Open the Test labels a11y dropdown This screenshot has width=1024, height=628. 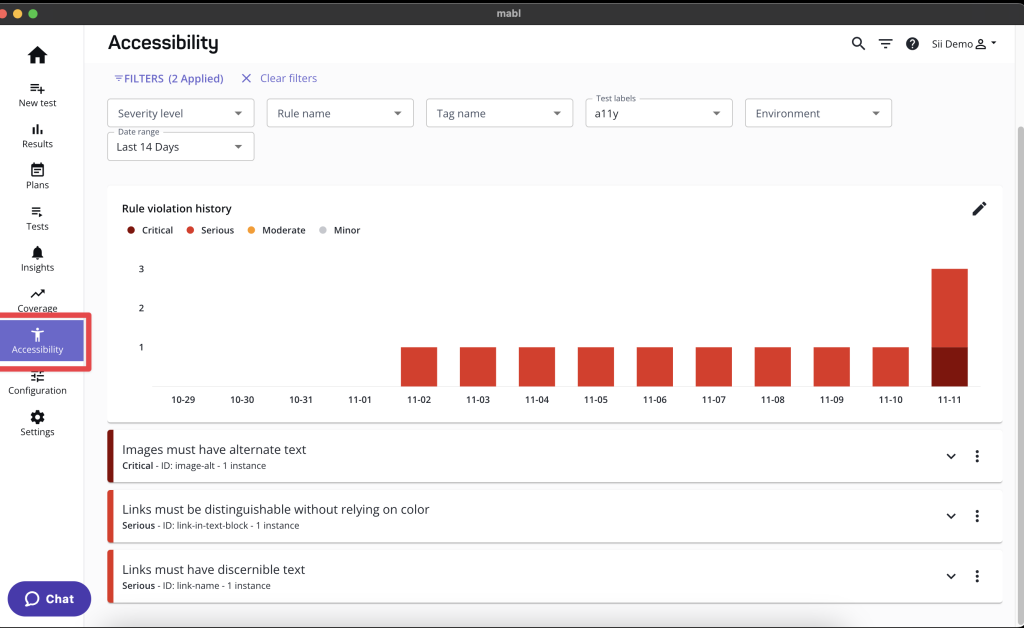pos(658,113)
